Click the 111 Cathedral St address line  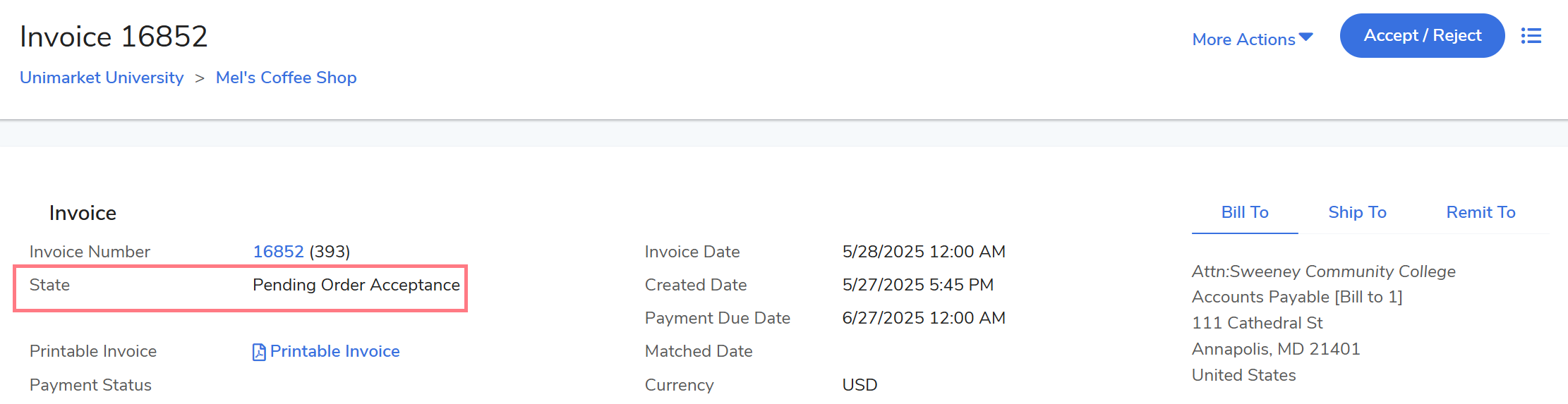pos(1257,323)
